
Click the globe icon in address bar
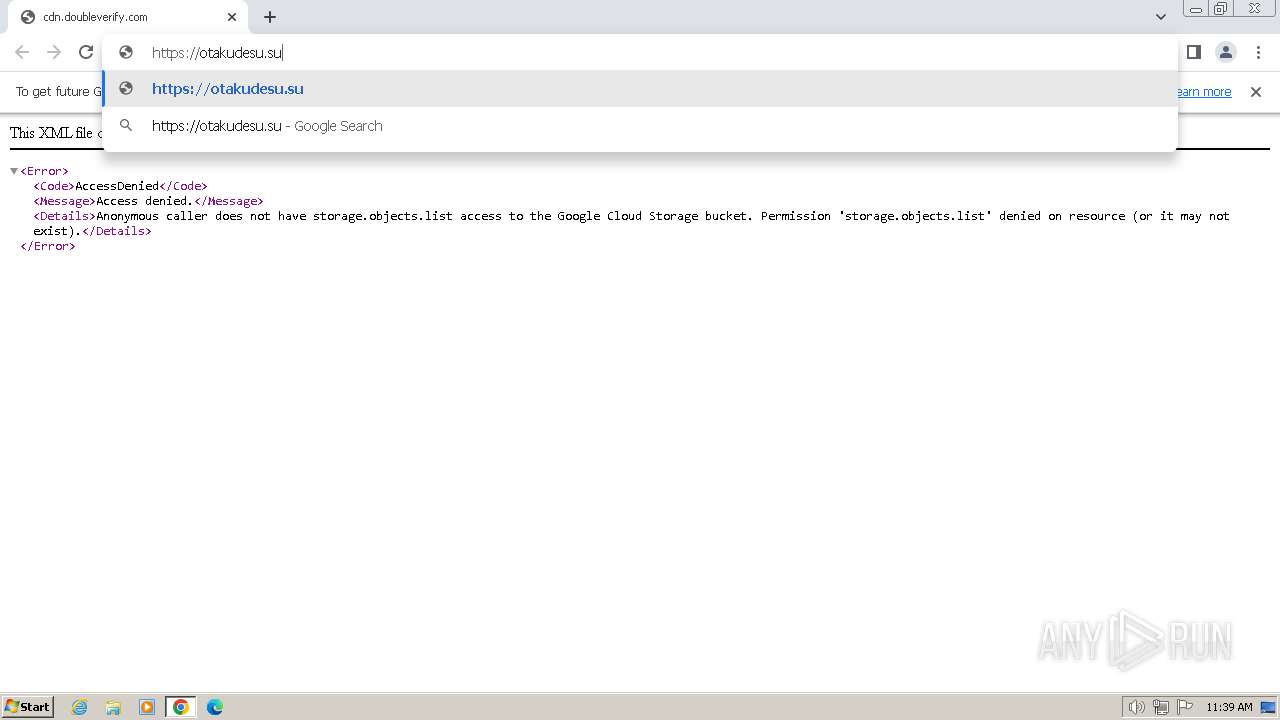tap(126, 52)
